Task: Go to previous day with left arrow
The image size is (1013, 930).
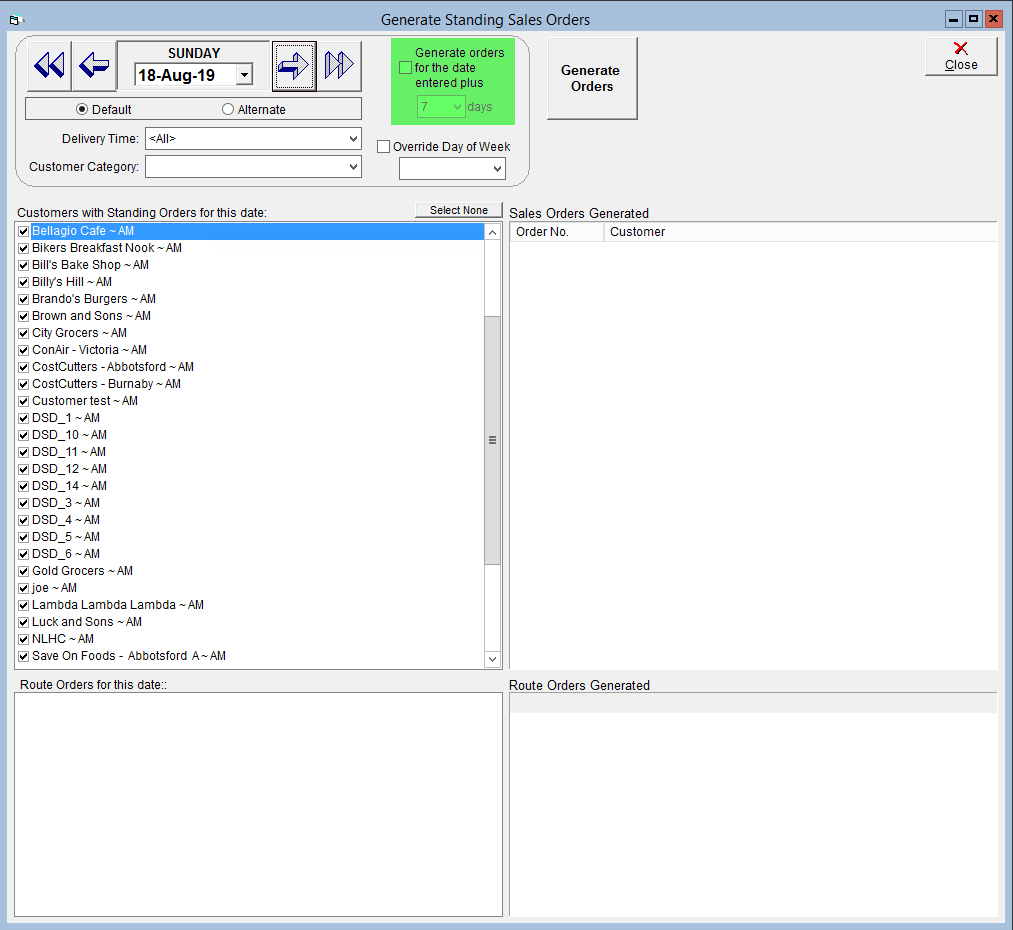Action: [x=94, y=65]
